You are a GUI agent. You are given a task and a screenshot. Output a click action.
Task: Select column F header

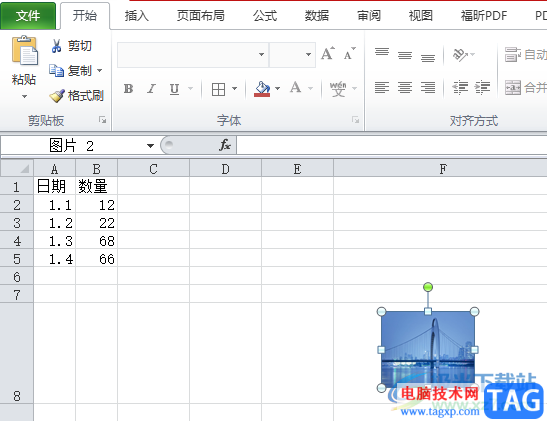tap(440, 168)
